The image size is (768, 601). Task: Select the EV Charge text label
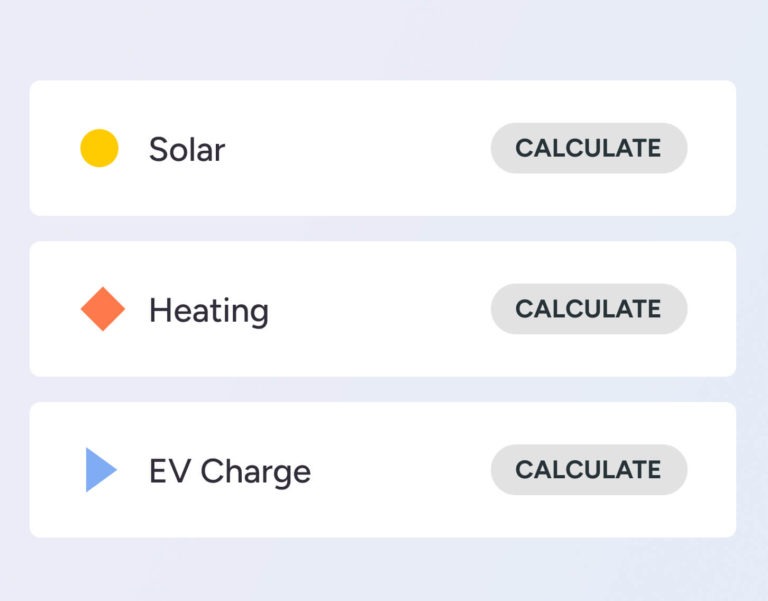229,471
